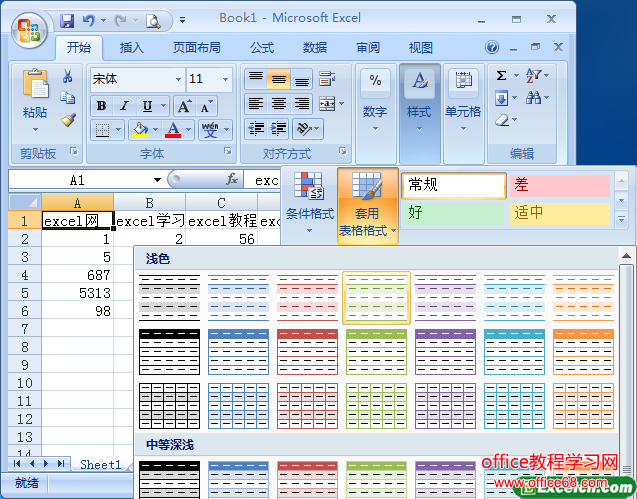Apply the 常规 cell style

coord(454,185)
